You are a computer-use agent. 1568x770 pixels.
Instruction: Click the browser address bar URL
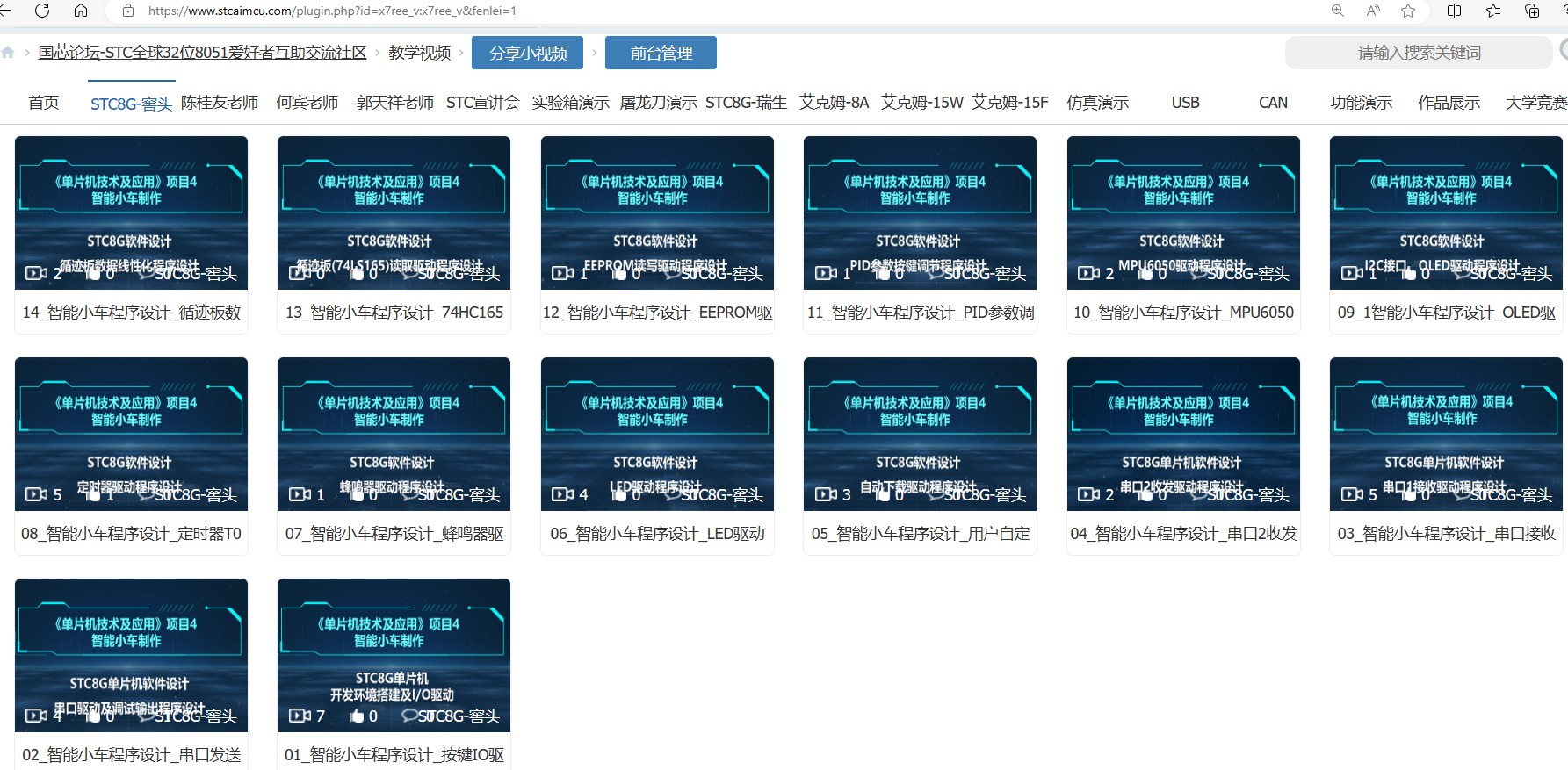click(x=332, y=11)
